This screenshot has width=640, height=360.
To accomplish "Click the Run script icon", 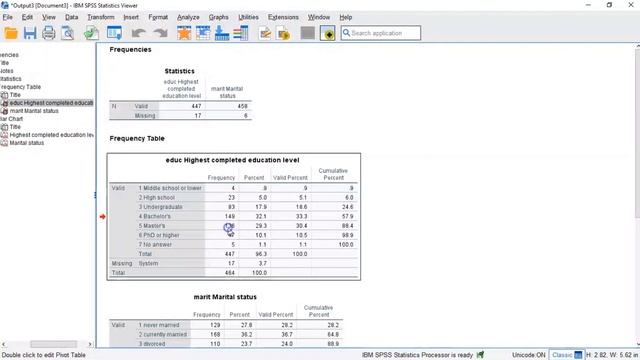I will coord(284,33).
